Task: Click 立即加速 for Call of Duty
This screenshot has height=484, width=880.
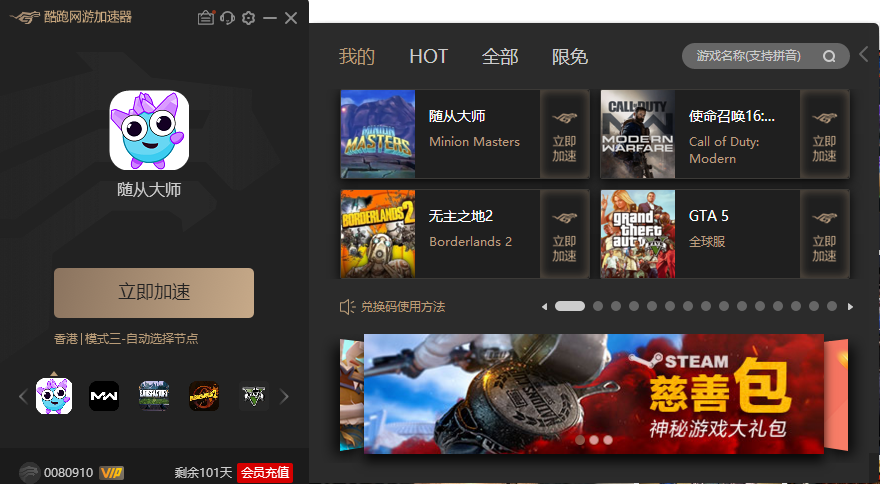Action: pos(824,134)
